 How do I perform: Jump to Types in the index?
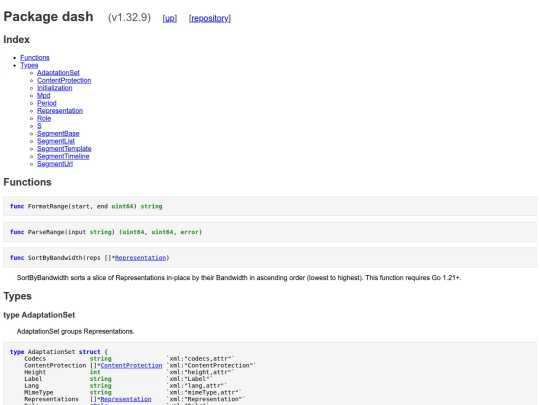click(29, 65)
